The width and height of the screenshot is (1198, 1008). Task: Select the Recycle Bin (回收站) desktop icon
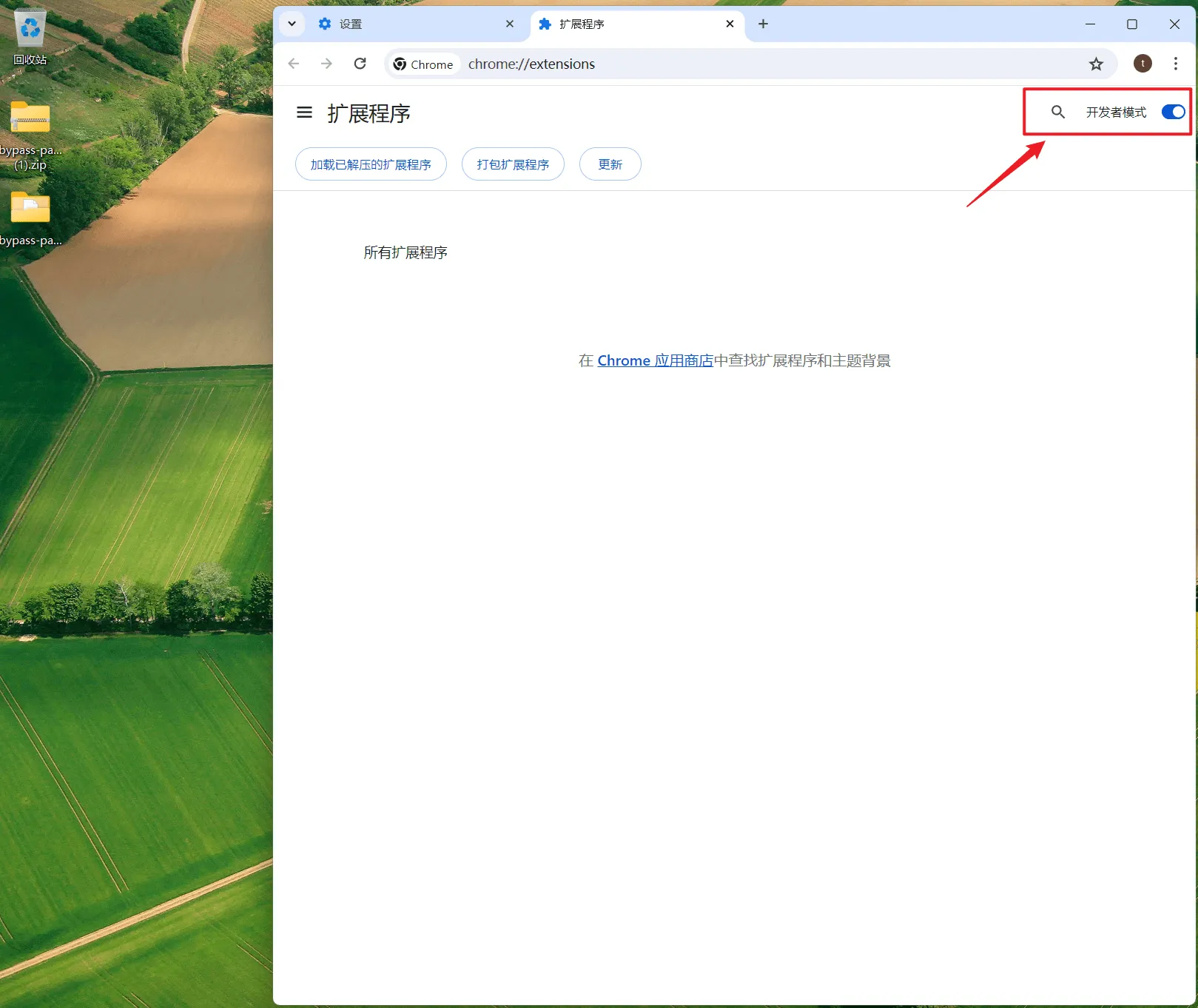[30, 37]
